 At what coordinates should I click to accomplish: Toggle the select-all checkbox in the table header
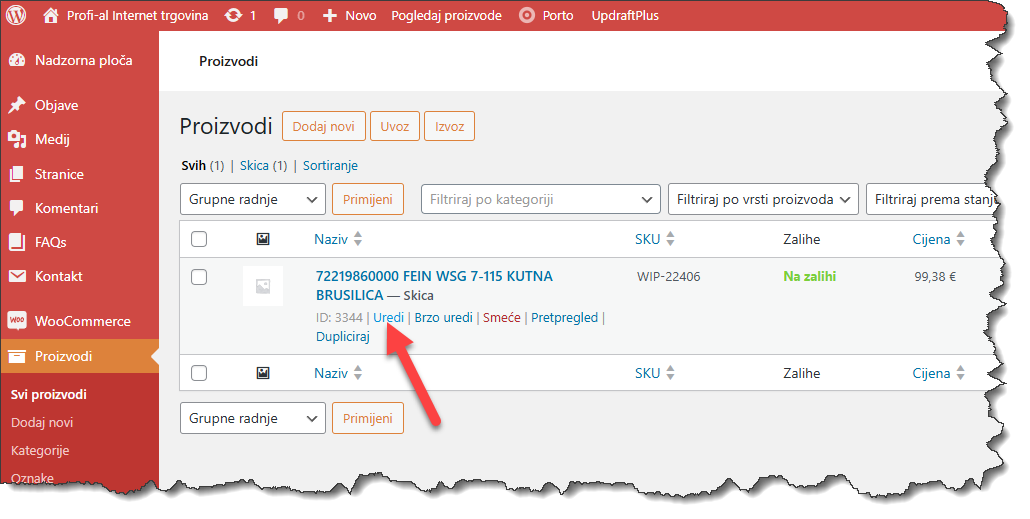199,239
